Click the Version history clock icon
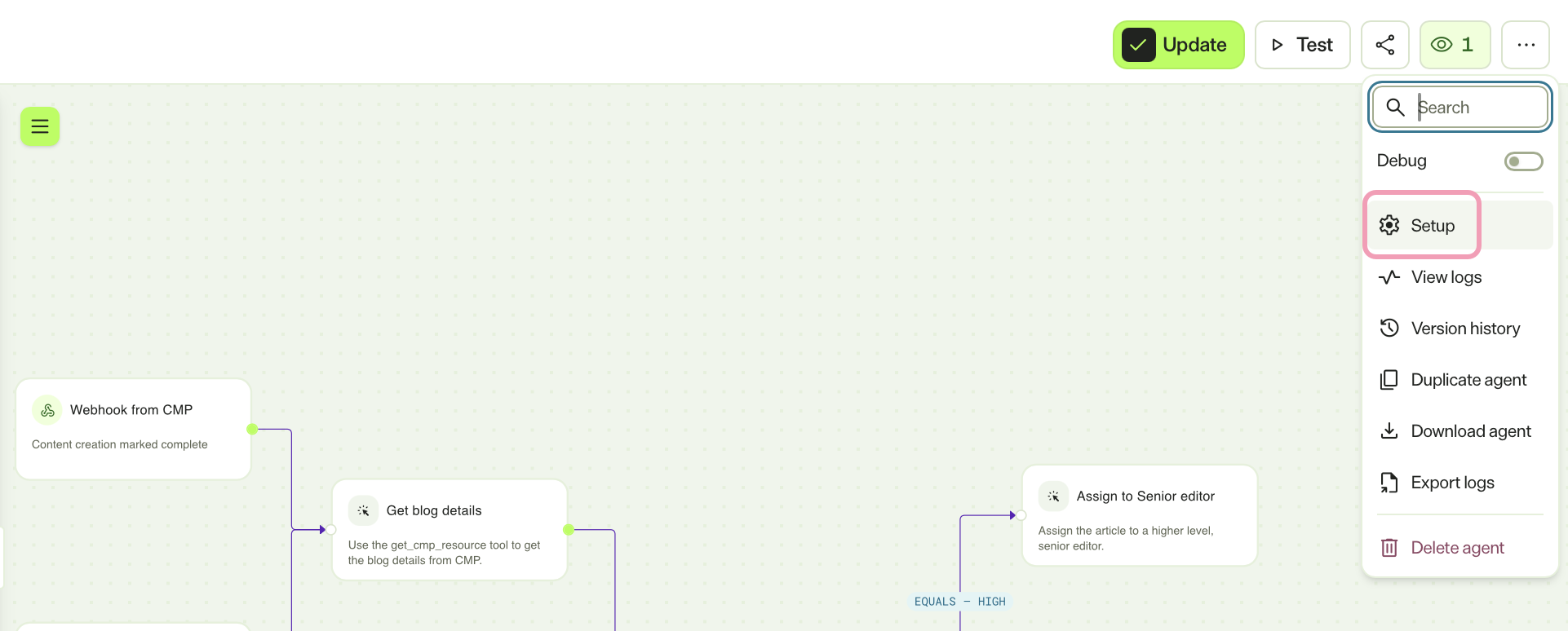The height and width of the screenshot is (631, 1568). pos(1389,328)
